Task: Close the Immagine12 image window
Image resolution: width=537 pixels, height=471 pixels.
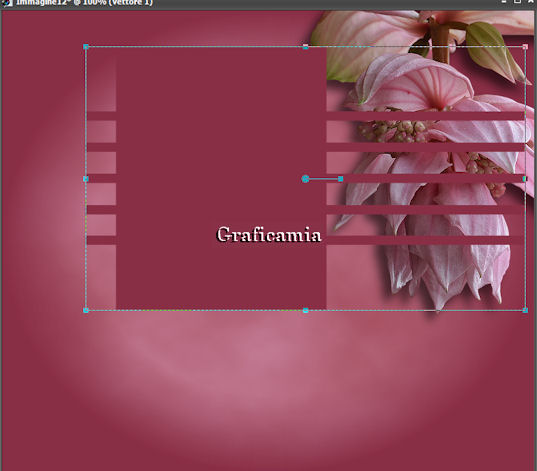Action: coord(531,2)
